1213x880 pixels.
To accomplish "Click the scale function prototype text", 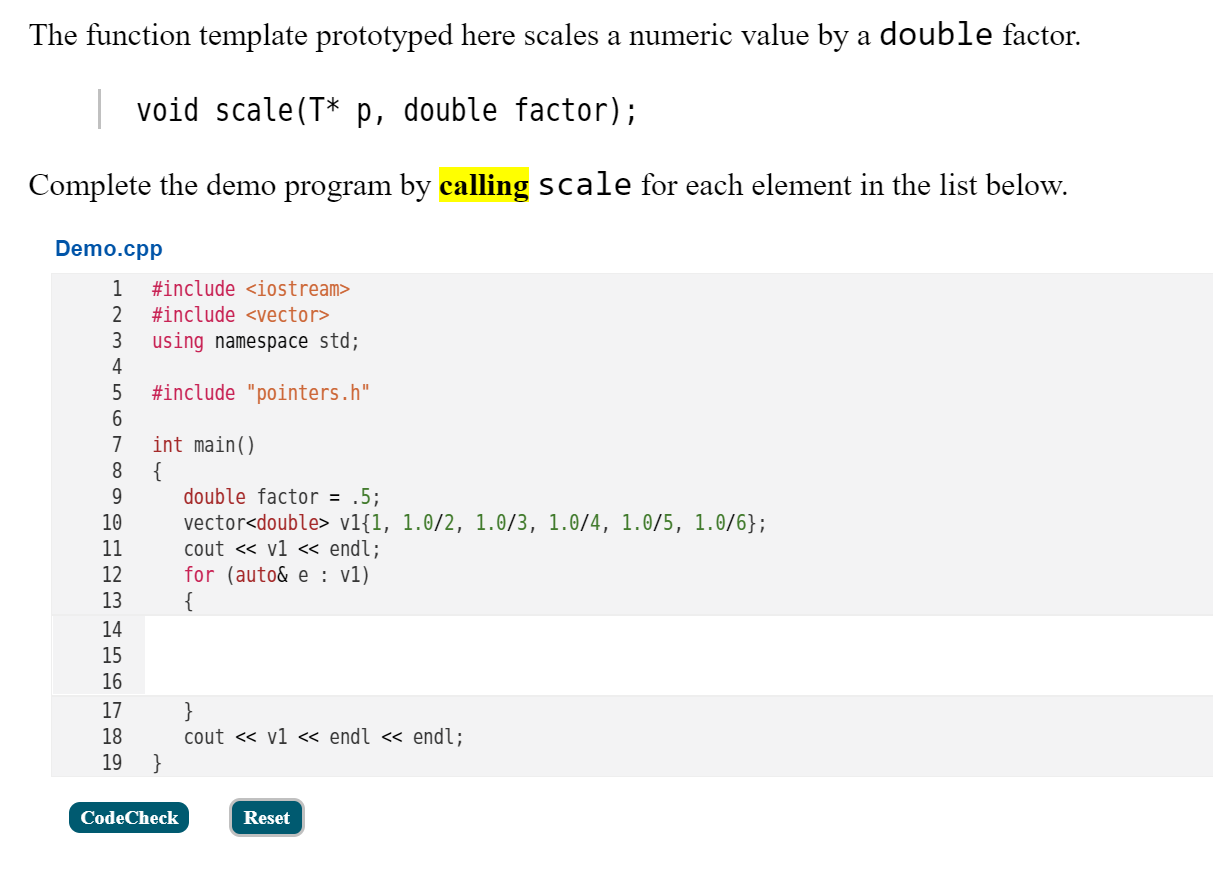I will 390,110.
